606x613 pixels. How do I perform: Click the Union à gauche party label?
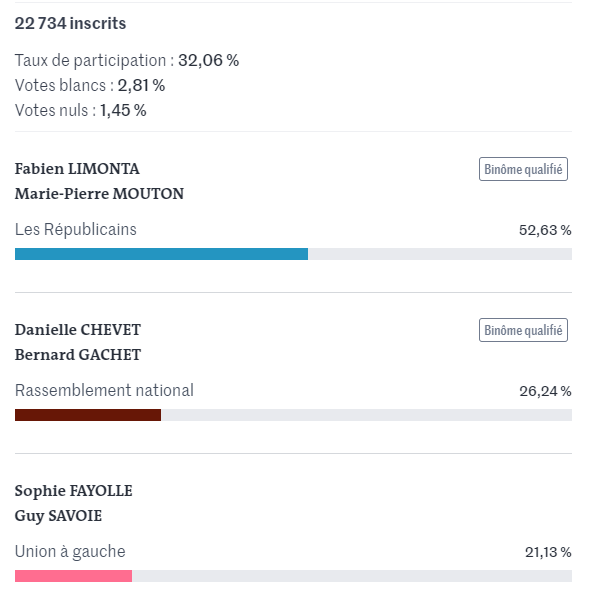(70, 552)
